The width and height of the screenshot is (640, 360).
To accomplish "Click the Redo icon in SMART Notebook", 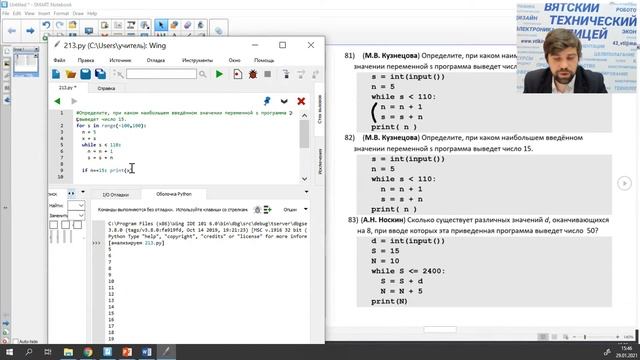I will [60, 25].
